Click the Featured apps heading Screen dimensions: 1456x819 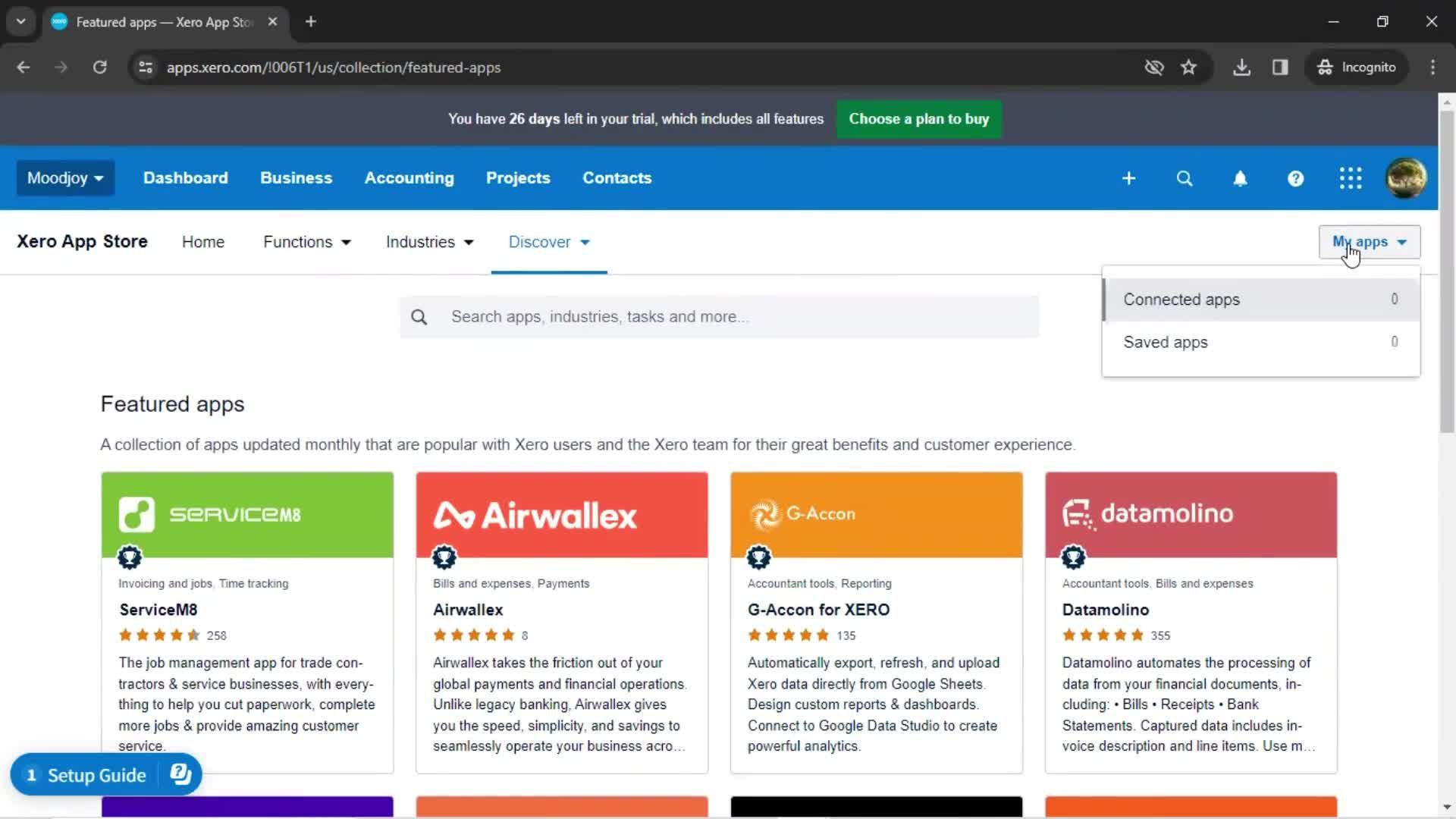point(173,404)
